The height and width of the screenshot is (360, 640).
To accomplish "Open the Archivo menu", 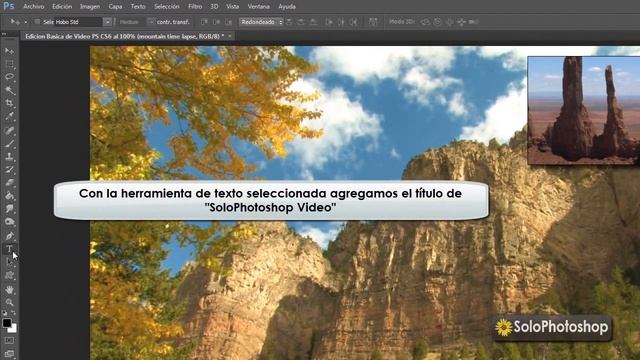I will click(x=34, y=7).
